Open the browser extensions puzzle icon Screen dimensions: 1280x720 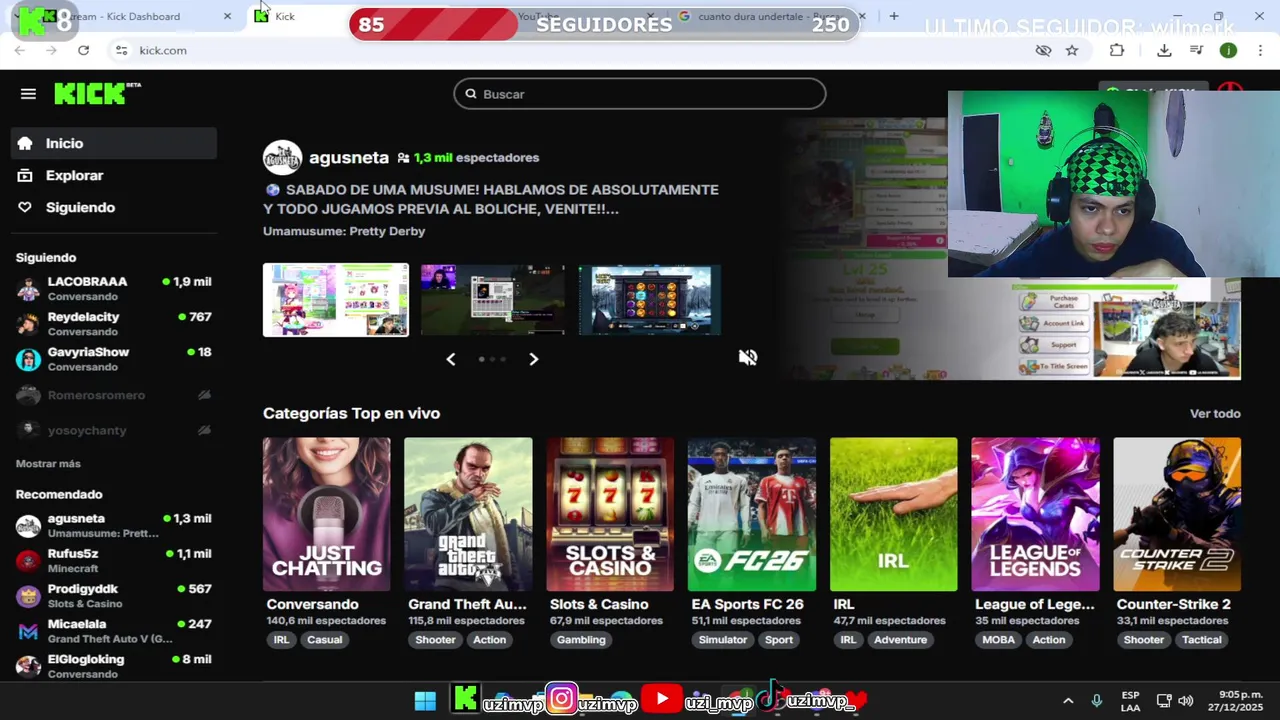click(x=1117, y=50)
